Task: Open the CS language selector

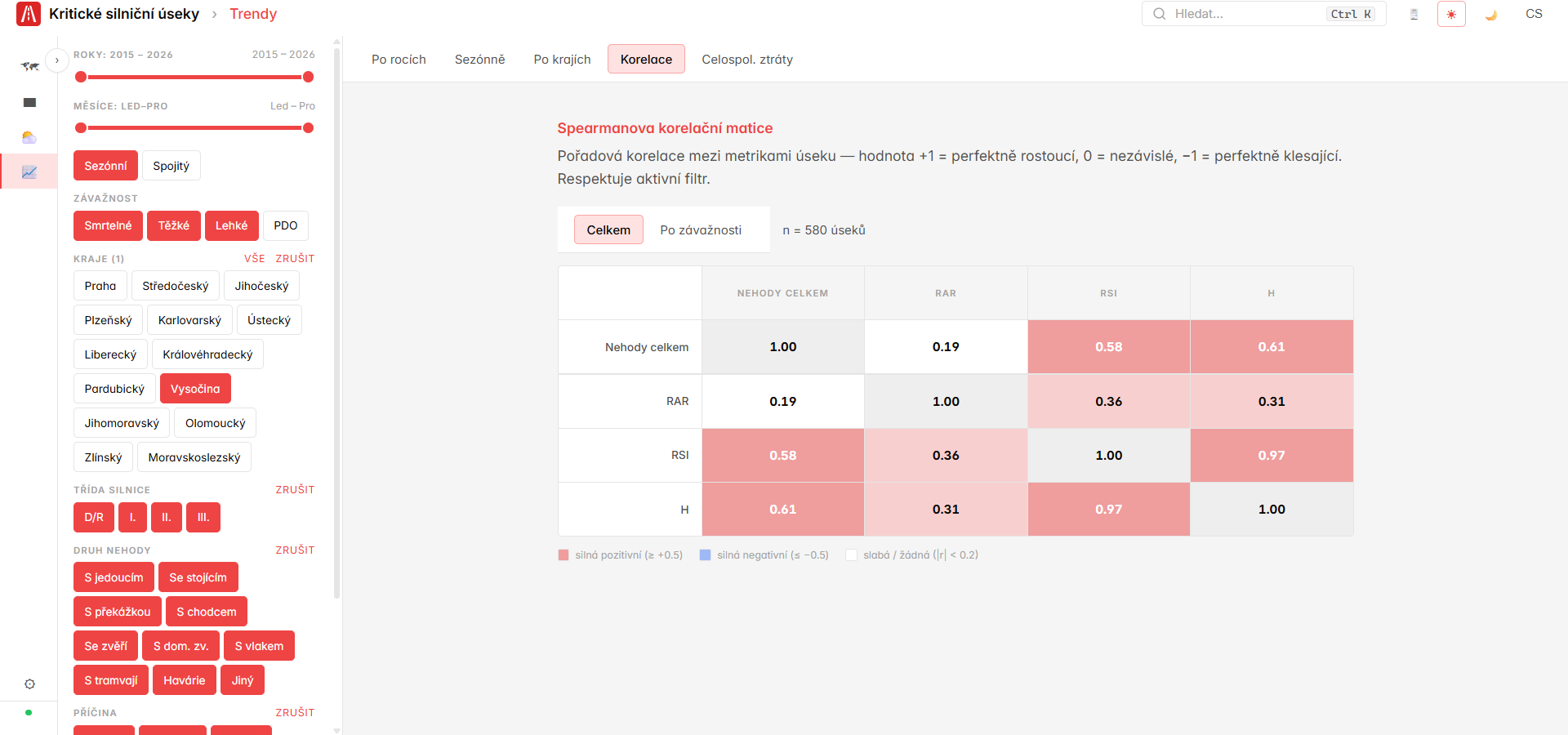Action: point(1534,14)
